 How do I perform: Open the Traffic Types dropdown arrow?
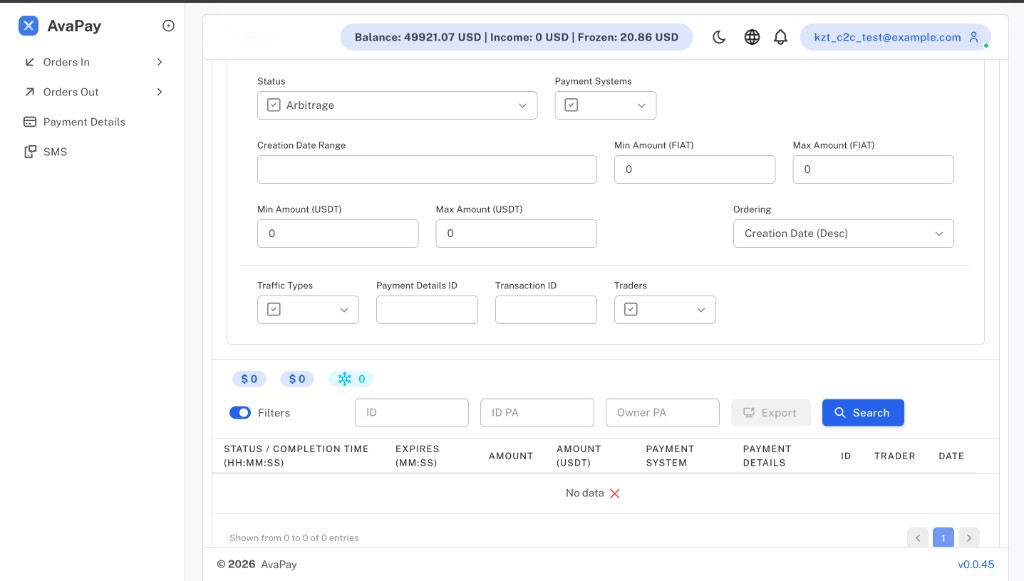(x=344, y=310)
